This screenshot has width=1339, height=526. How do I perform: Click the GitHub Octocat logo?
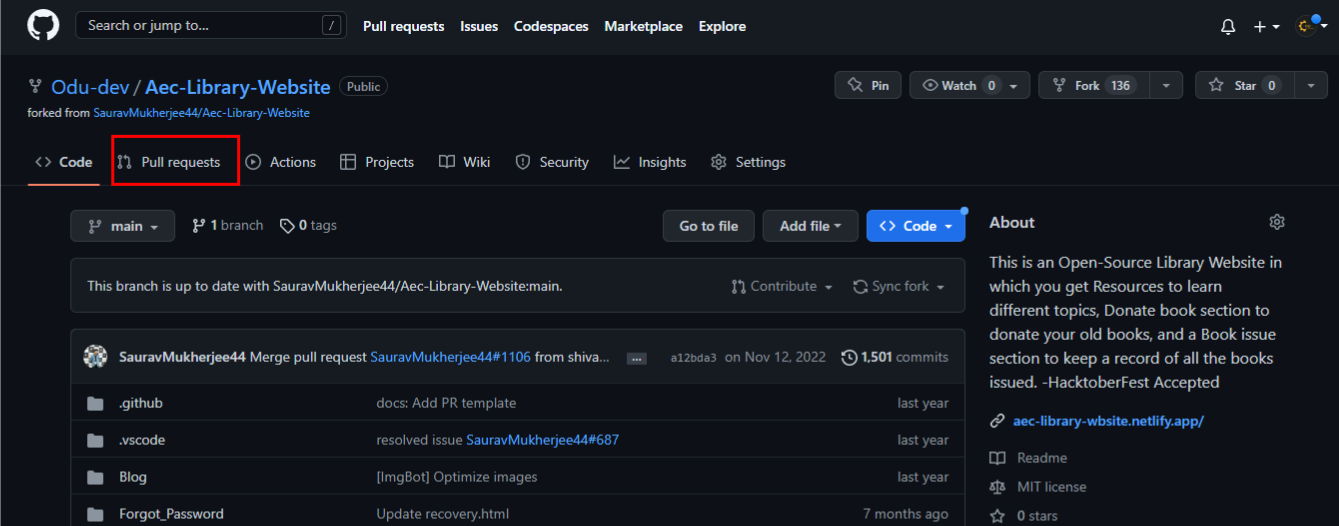pos(43,26)
